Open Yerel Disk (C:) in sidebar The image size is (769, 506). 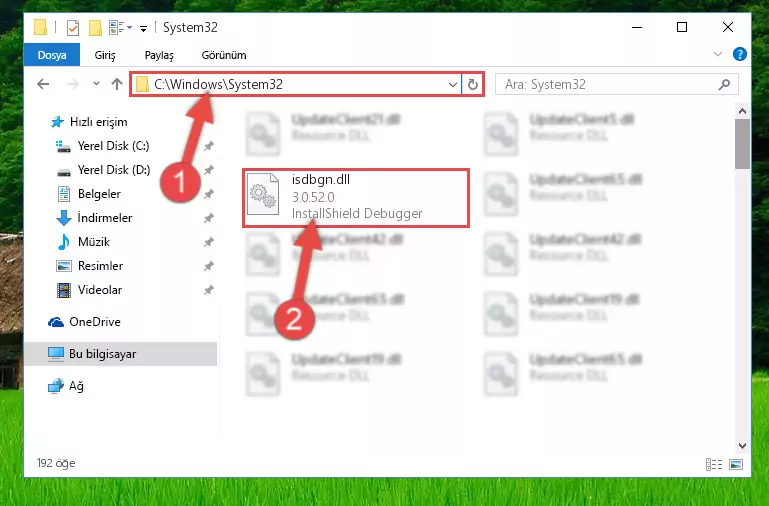click(102, 146)
